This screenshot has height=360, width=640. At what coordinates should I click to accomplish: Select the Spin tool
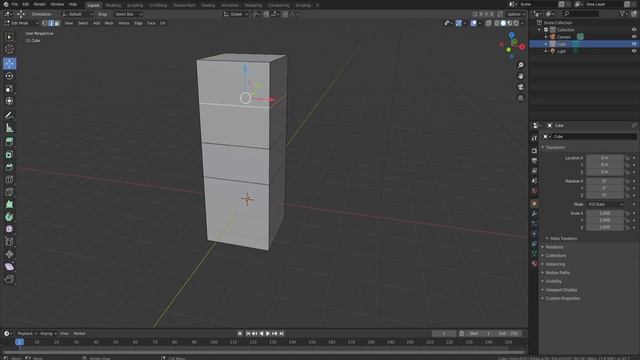pyautogui.click(x=9, y=217)
